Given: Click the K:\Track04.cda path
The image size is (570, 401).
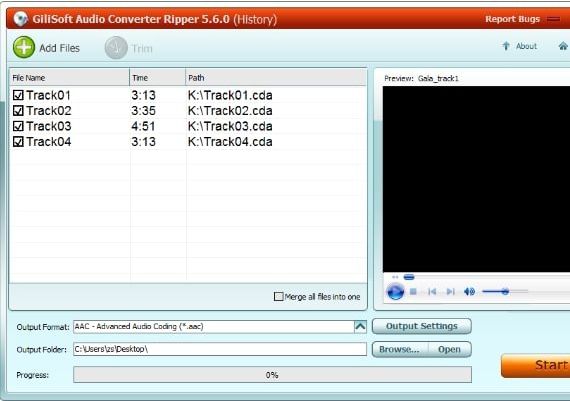Looking at the screenshot, I should (x=230, y=141).
